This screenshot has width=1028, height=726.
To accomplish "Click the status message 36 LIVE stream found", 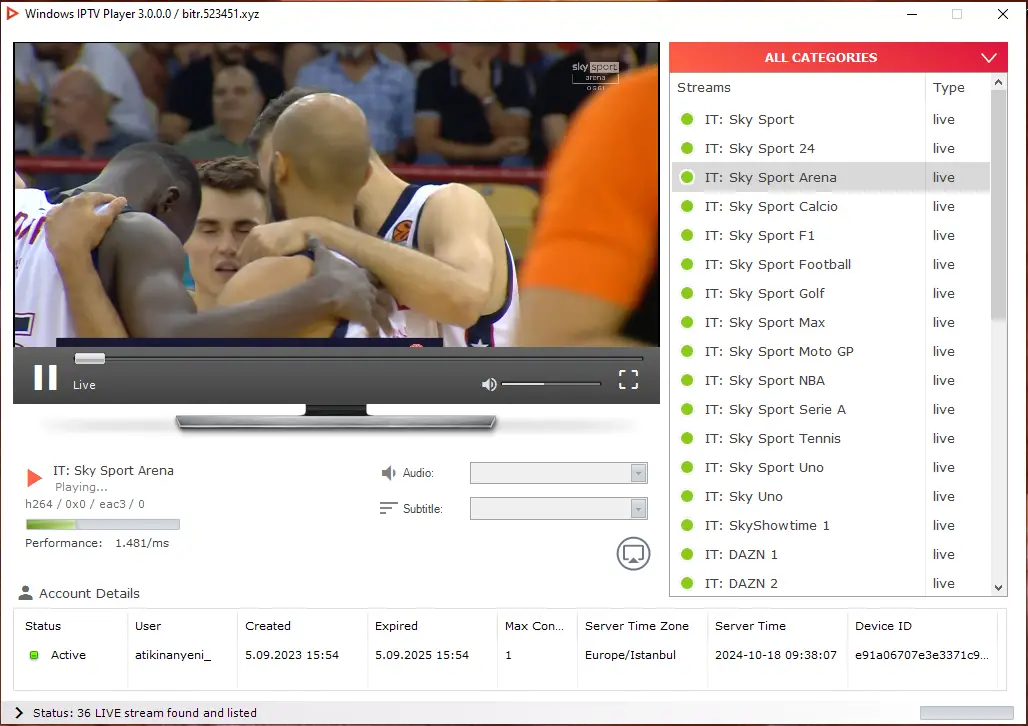I will point(145,713).
